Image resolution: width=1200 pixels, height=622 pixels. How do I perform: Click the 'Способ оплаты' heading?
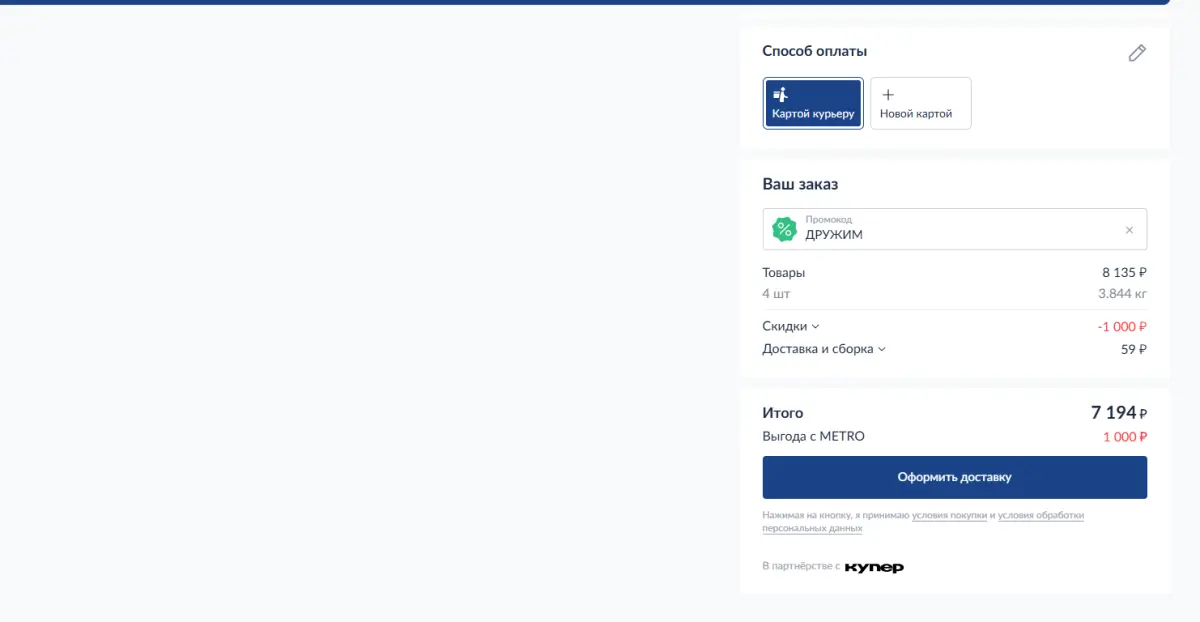(815, 51)
